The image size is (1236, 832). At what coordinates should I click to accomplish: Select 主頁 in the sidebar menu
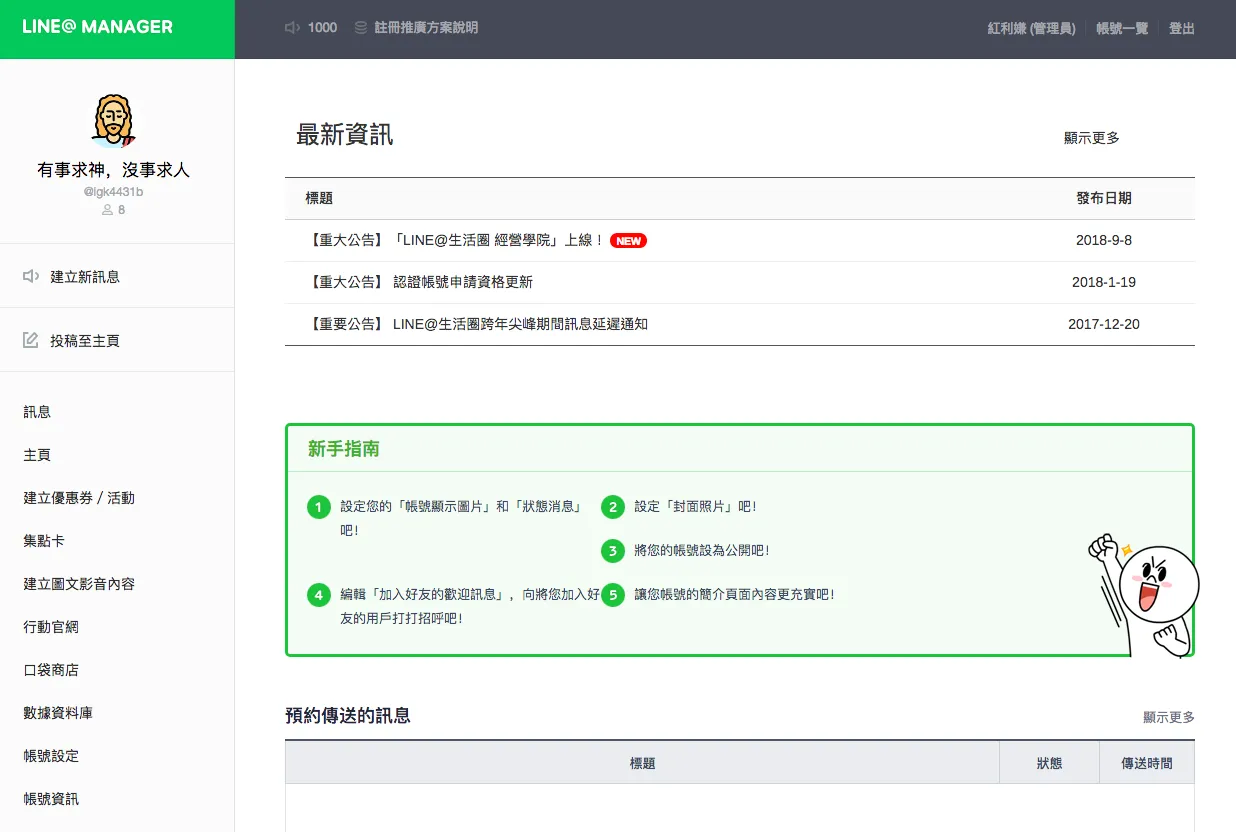pos(37,454)
